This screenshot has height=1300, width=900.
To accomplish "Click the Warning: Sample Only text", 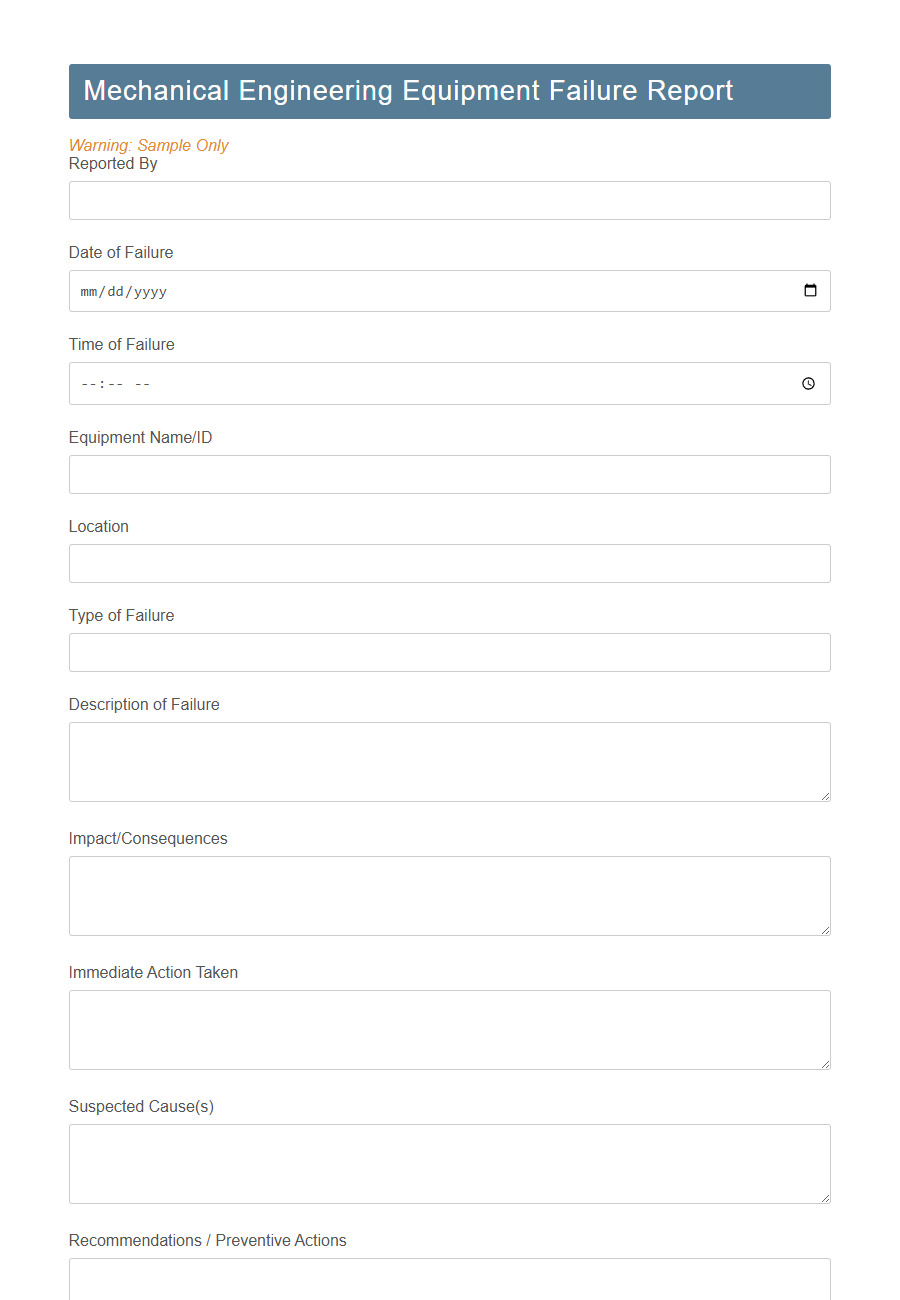I will pyautogui.click(x=148, y=145).
